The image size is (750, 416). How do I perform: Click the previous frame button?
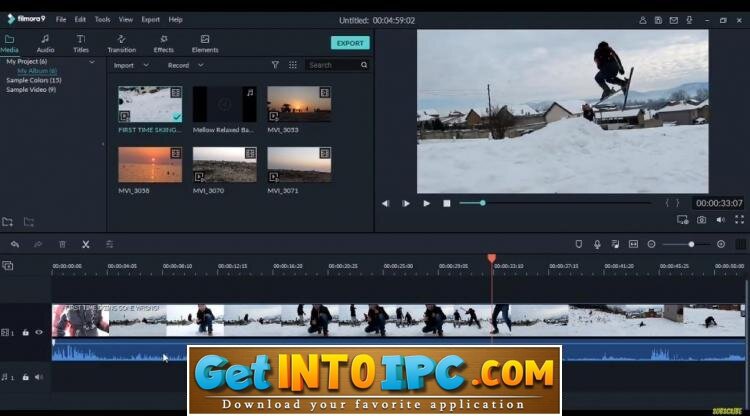pos(386,203)
